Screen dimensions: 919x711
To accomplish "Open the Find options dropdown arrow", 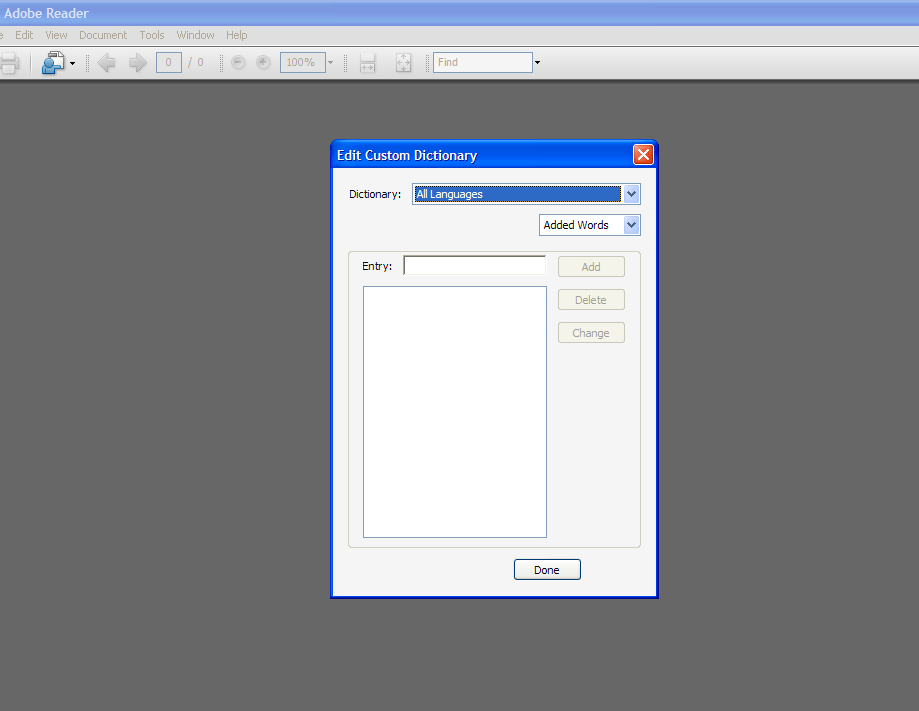I will [538, 62].
